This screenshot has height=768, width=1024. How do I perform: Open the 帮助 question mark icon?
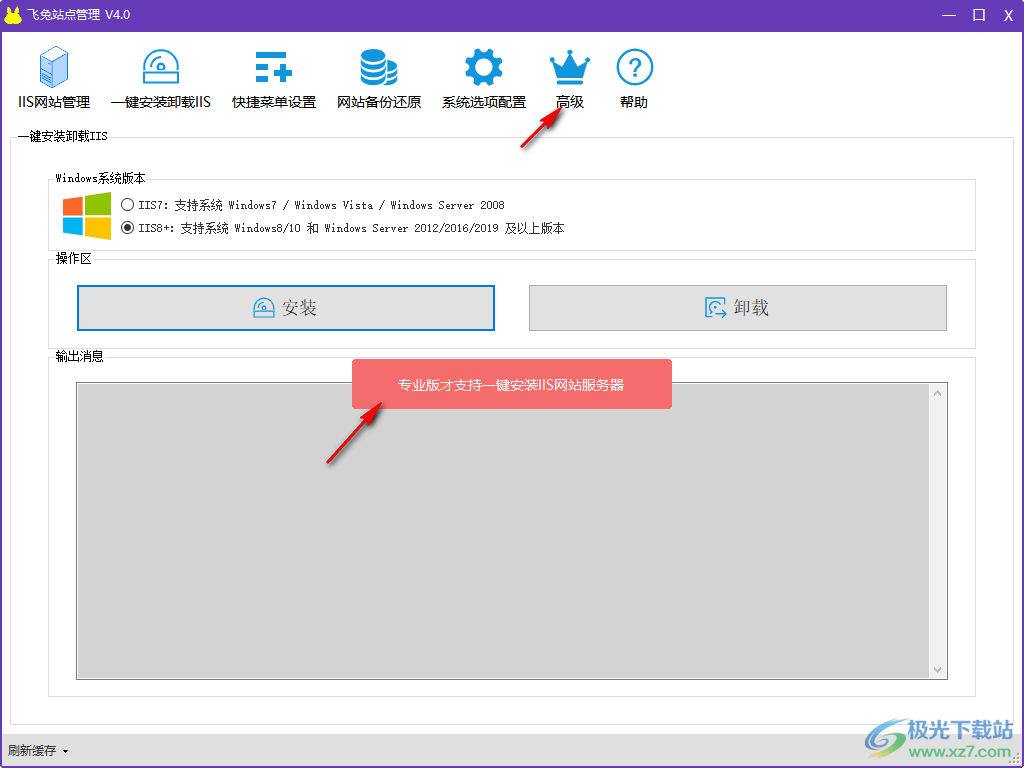pyautogui.click(x=634, y=68)
